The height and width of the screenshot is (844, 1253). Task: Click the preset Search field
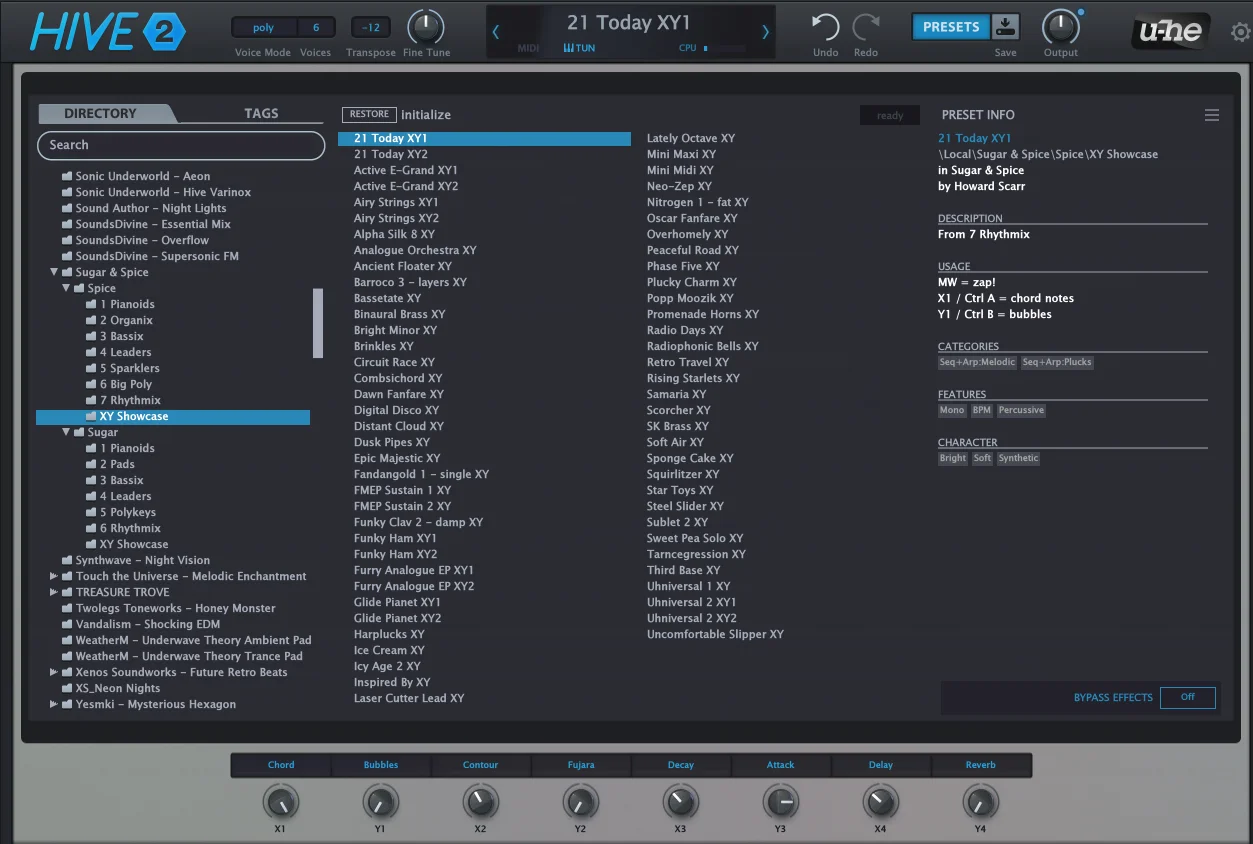click(181, 145)
